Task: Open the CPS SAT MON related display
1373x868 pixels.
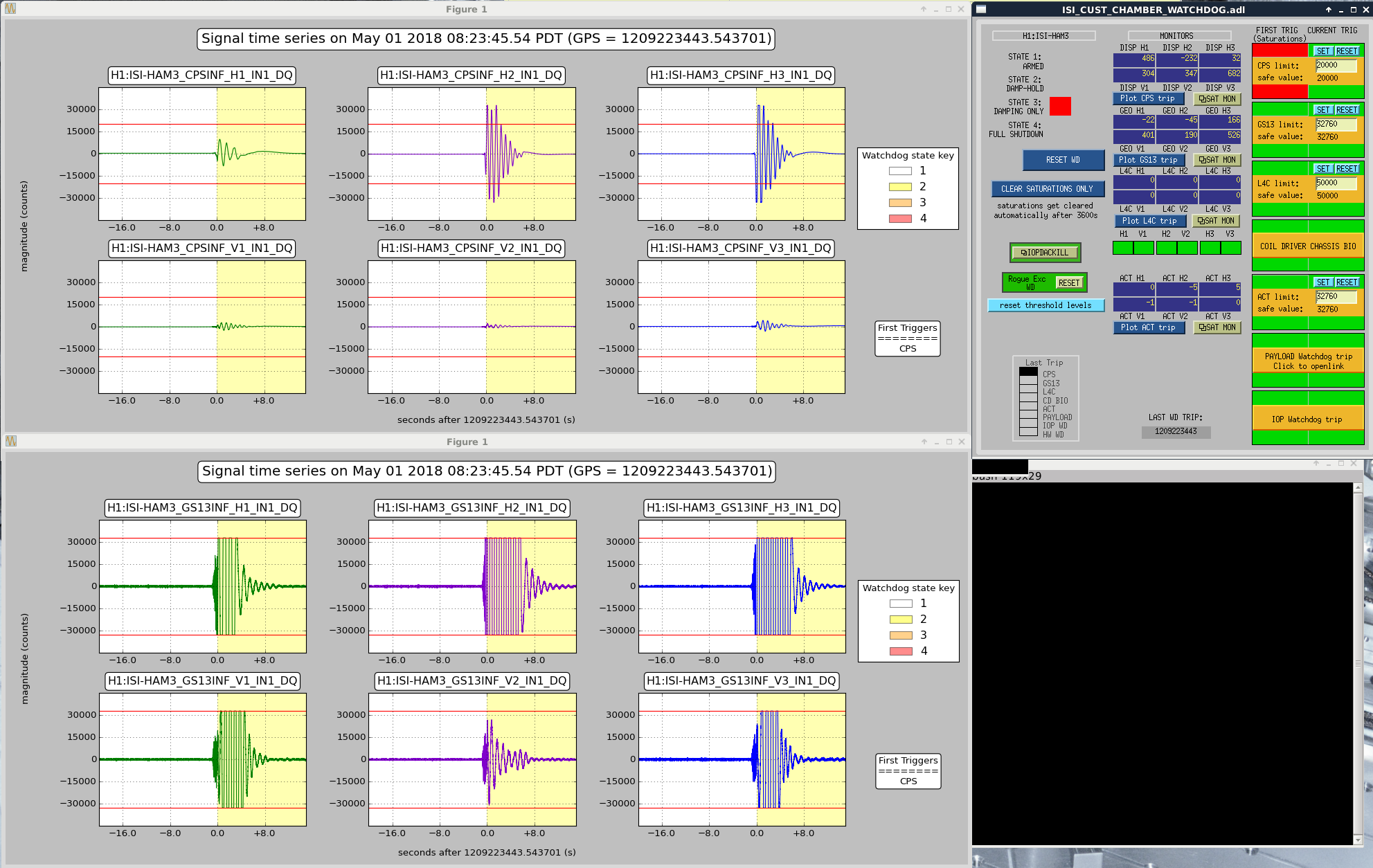Action: click(1217, 99)
